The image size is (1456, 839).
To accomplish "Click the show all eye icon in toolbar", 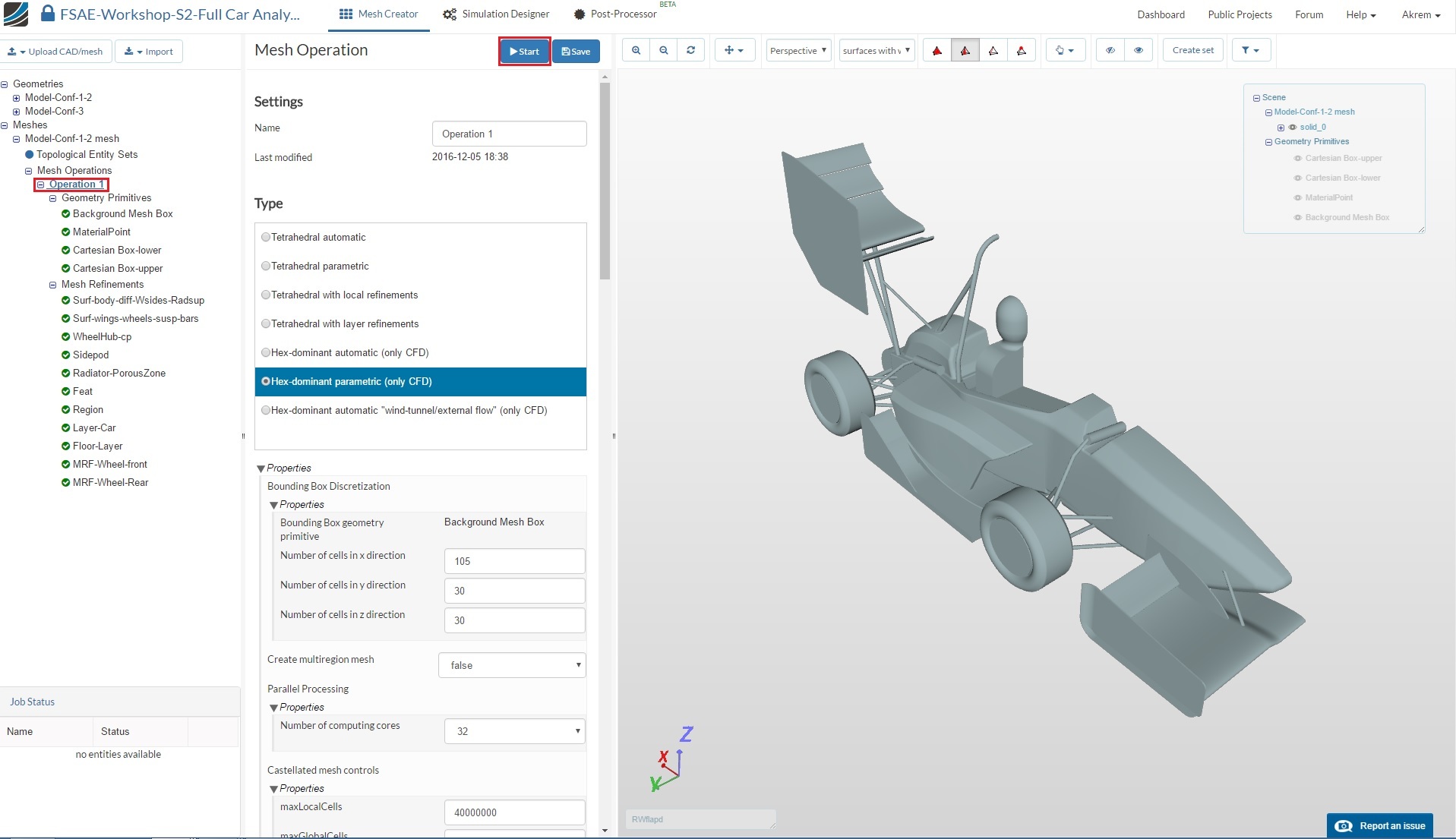I will pos(1138,51).
